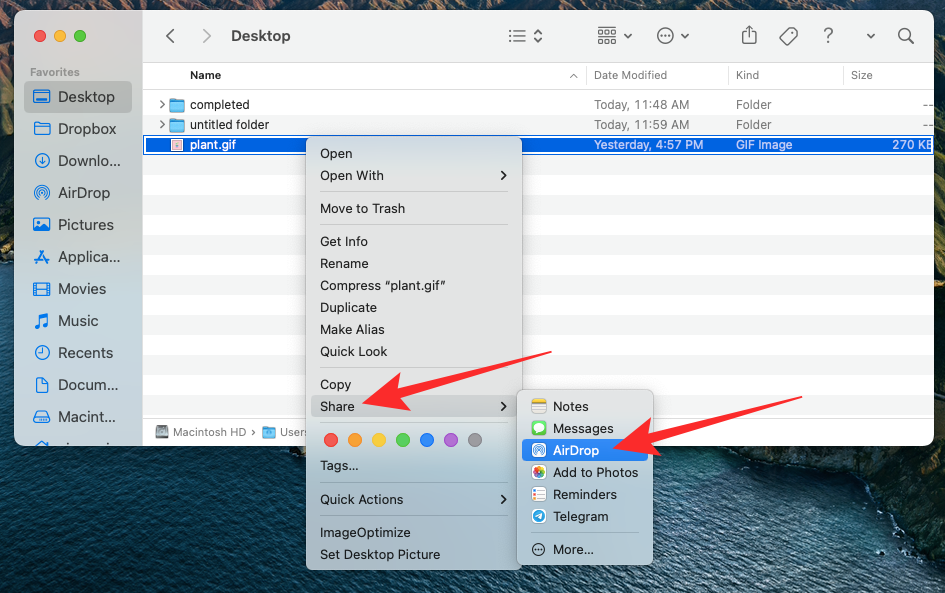Open Dropbox from the sidebar
Viewport: 945px width, 593px height.
point(86,129)
